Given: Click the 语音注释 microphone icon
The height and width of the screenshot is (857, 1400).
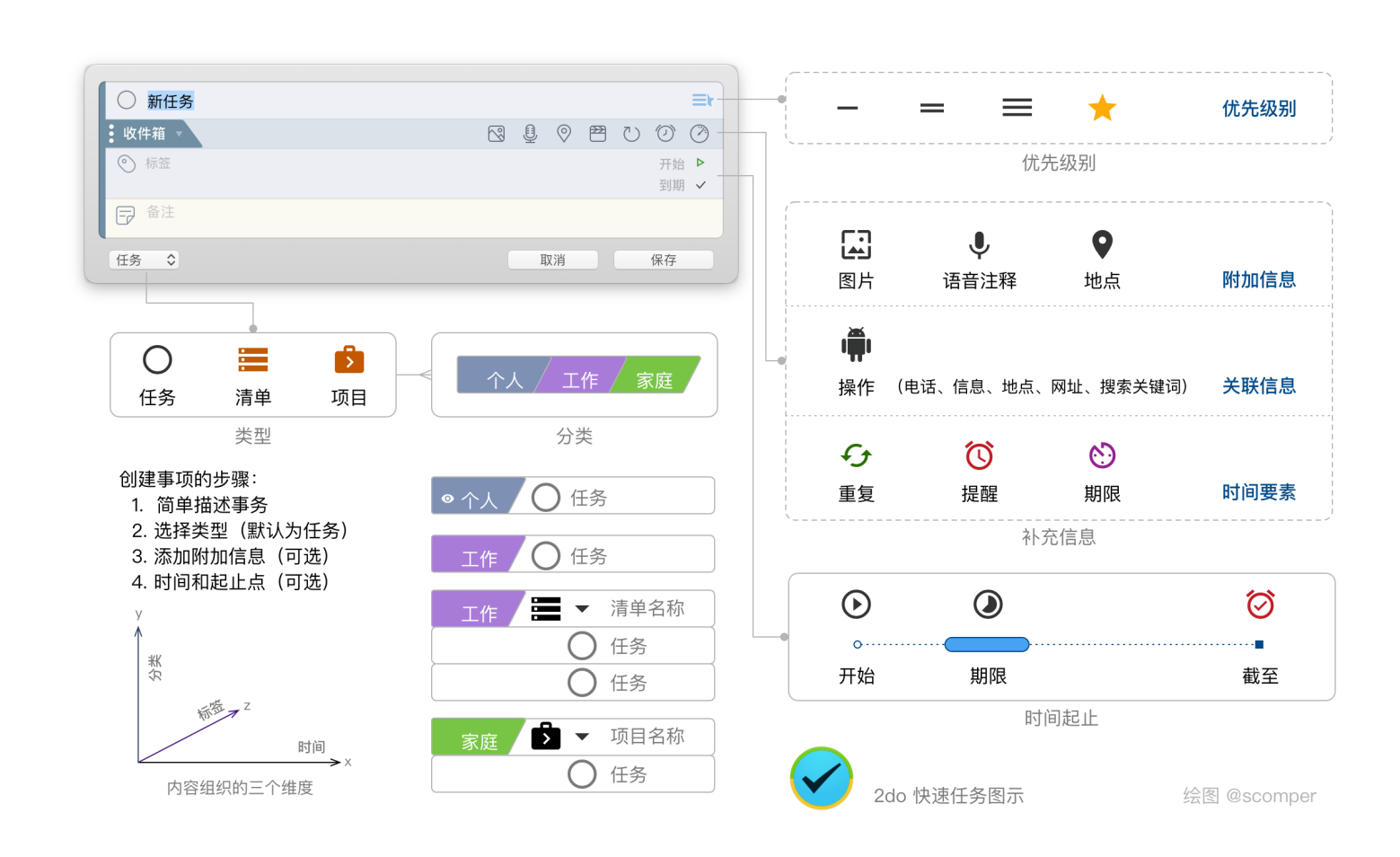Looking at the screenshot, I should 979,244.
